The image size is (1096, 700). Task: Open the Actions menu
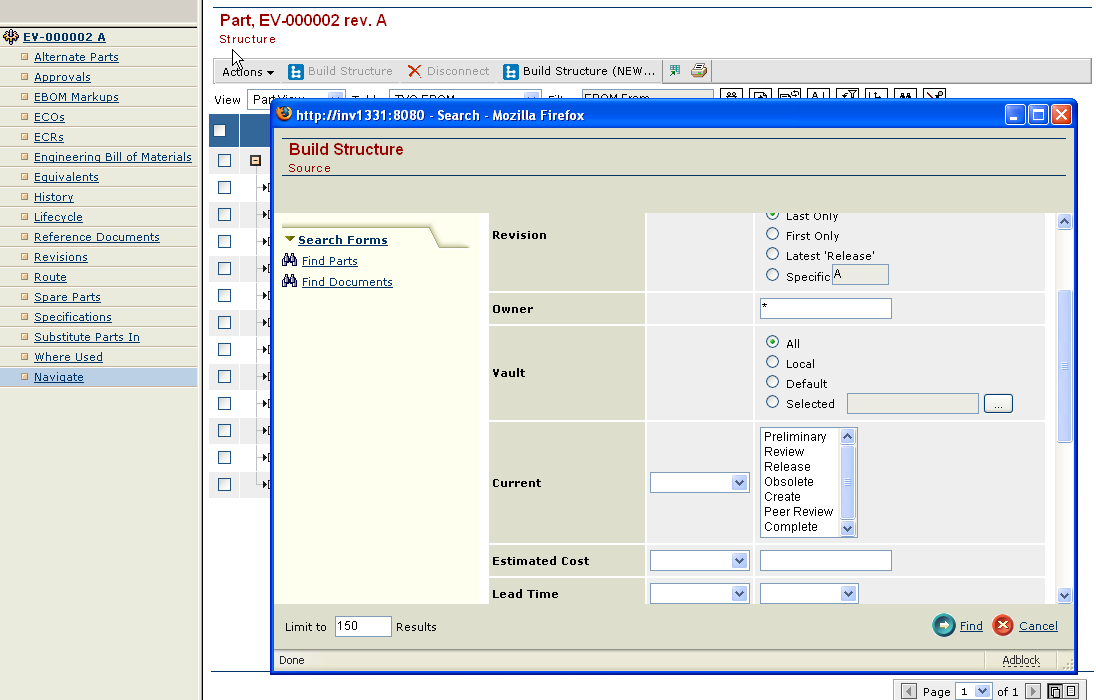click(x=248, y=72)
